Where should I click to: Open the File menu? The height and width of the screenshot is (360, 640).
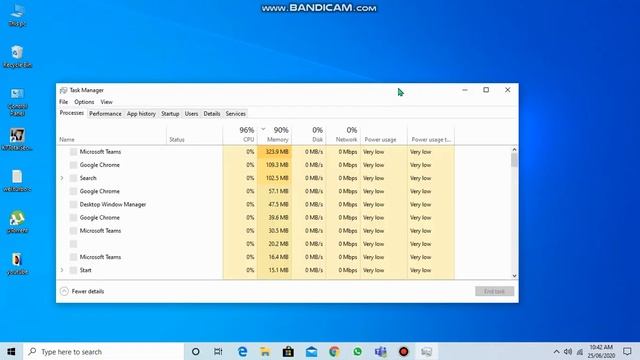[64, 102]
